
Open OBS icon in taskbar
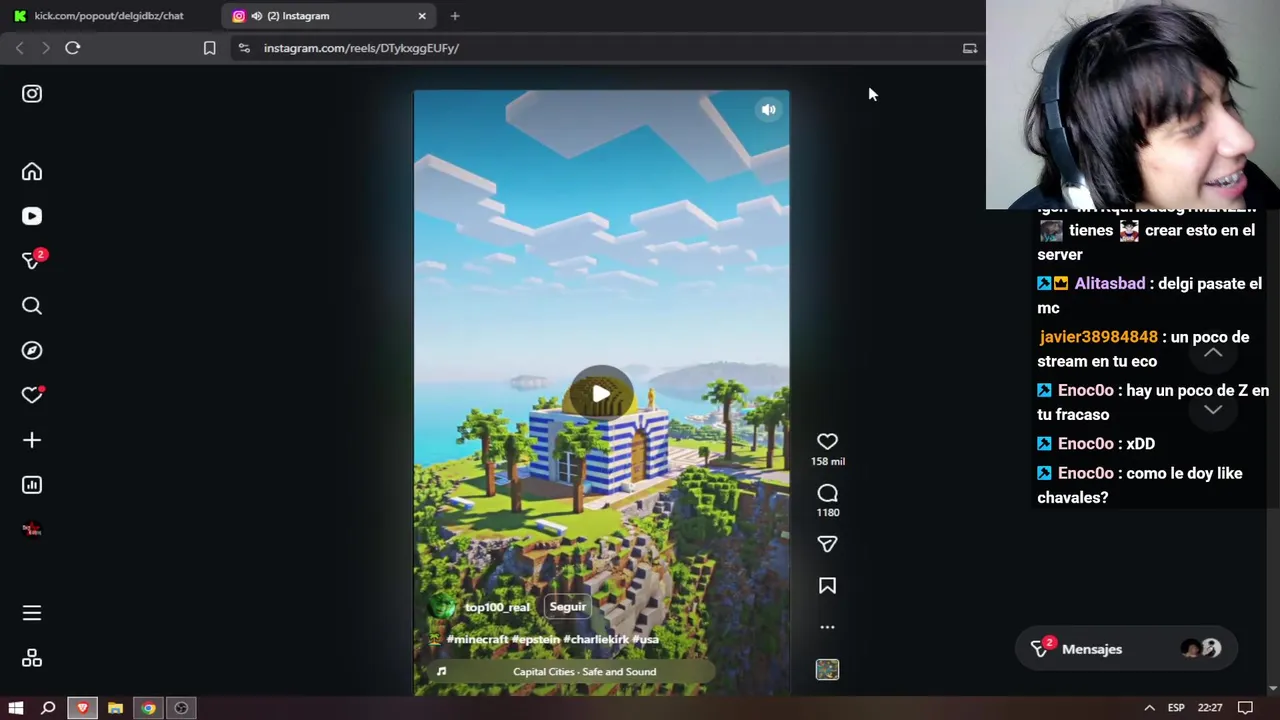click(181, 708)
